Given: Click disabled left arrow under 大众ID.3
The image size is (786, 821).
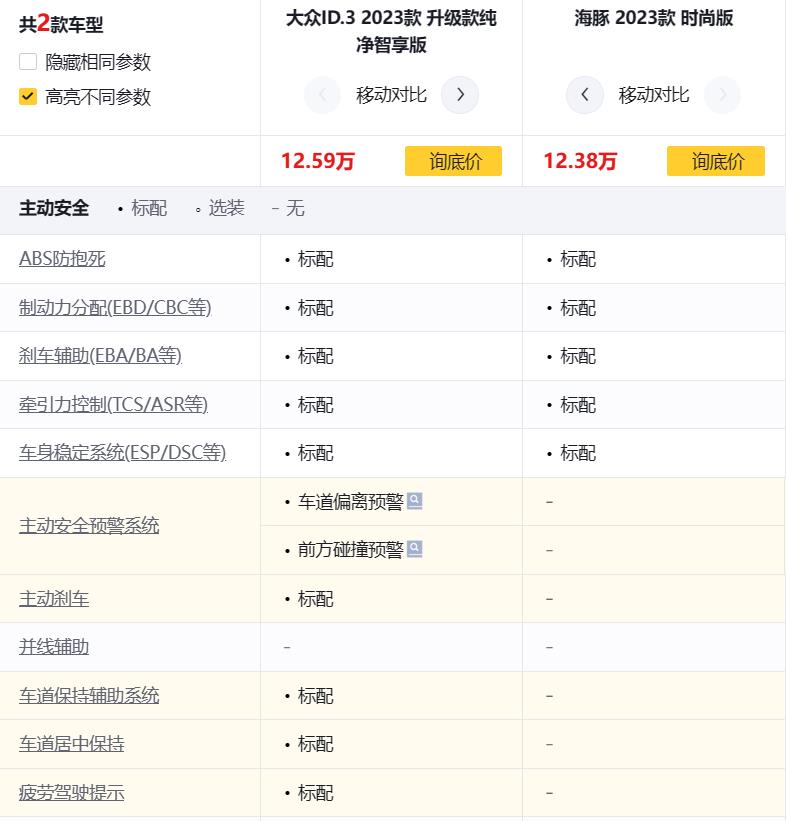Looking at the screenshot, I should tap(323, 95).
